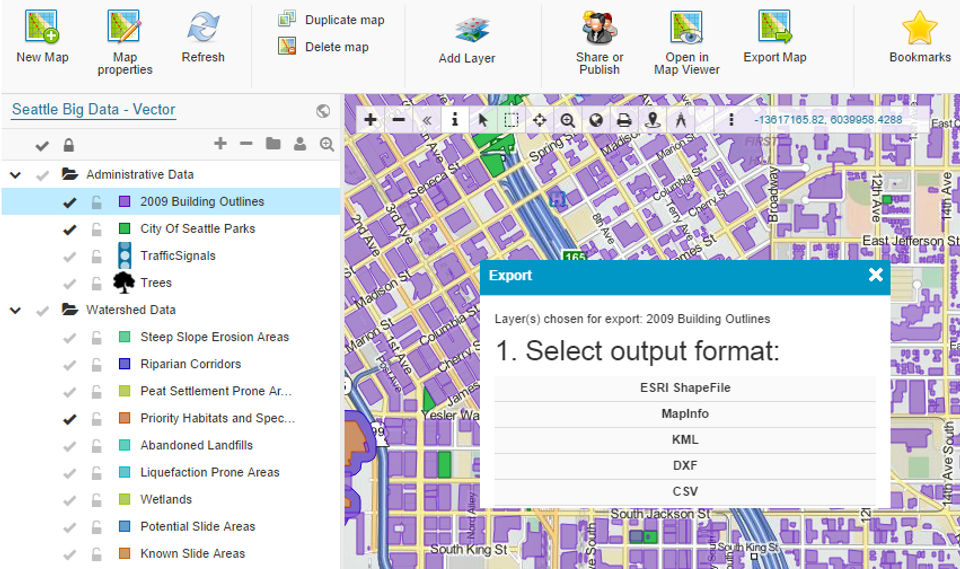Screen dimensions: 960x569
Task: Click the TrafficSignals layer symbol icon
Action: pos(124,255)
